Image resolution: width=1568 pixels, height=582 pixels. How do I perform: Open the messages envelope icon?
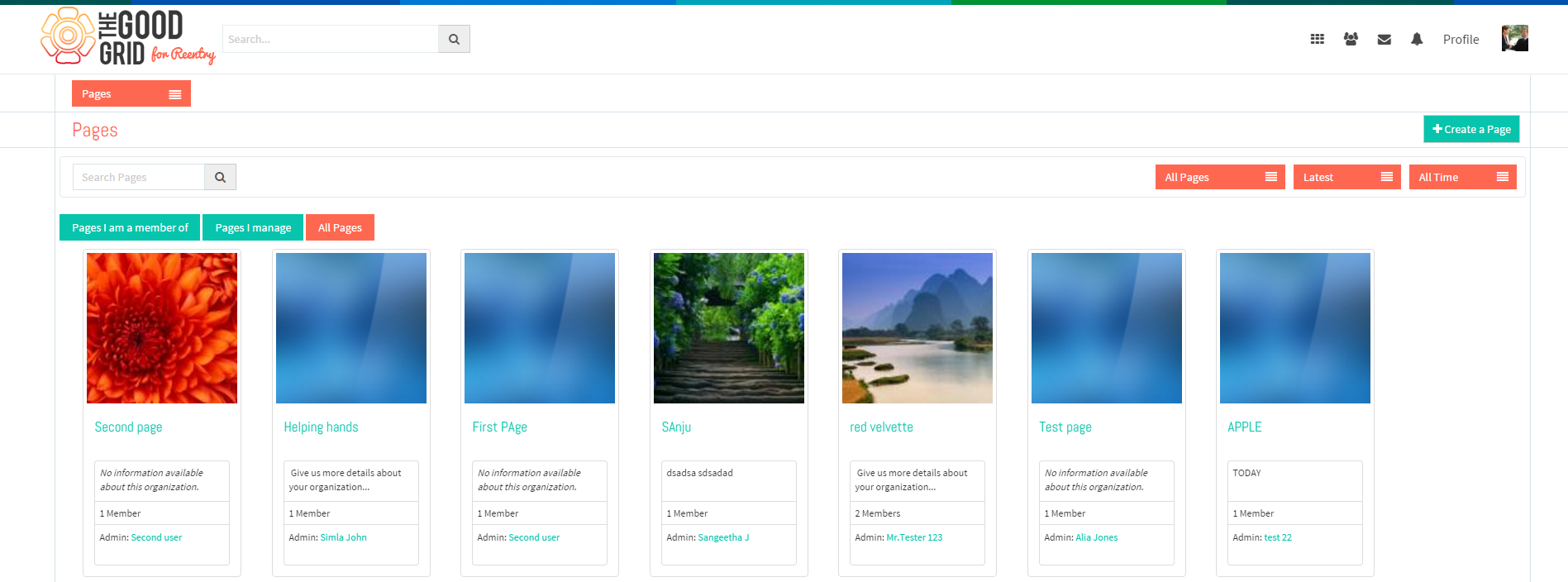(x=1385, y=39)
